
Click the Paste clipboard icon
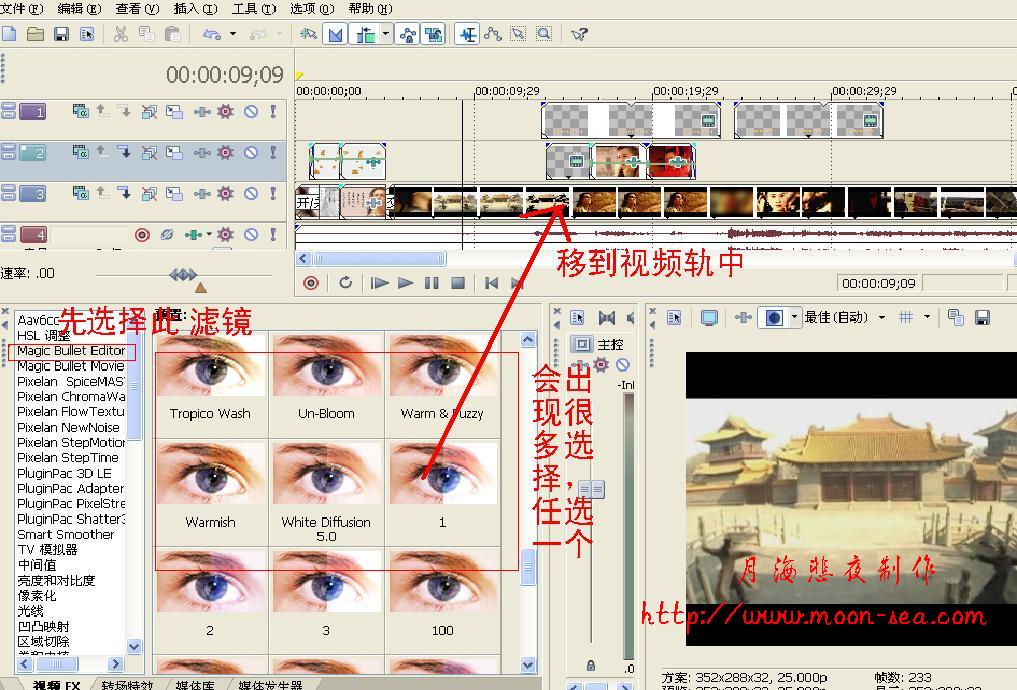point(173,34)
